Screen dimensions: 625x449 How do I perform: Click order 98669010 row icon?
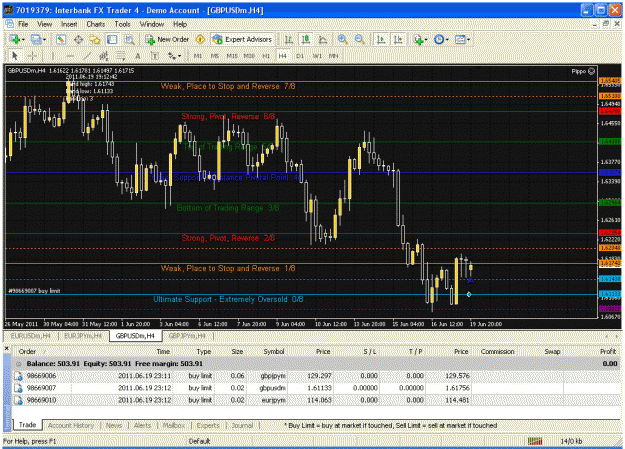[x=18, y=400]
